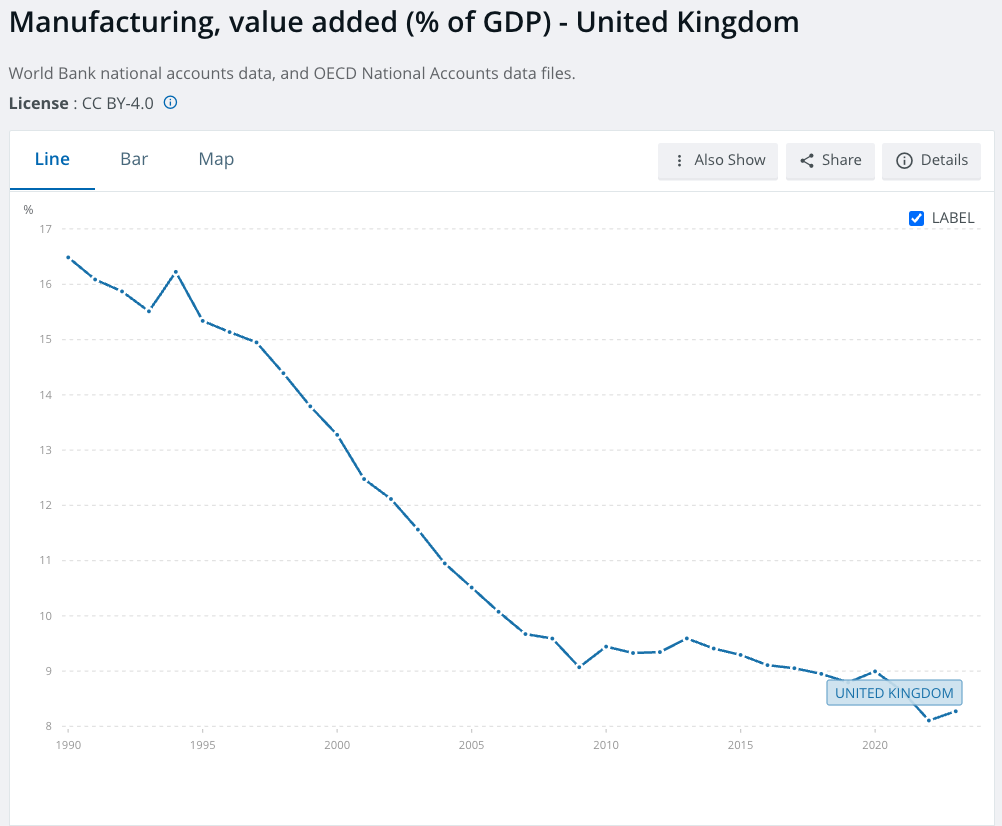Click the checkmark icon inside the LABEL checkbox

pos(916,218)
